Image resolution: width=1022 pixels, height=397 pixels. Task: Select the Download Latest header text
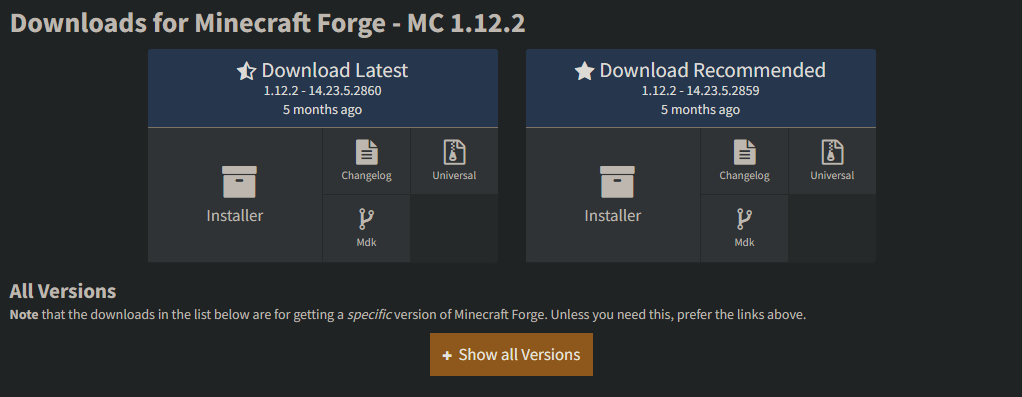[x=334, y=70]
